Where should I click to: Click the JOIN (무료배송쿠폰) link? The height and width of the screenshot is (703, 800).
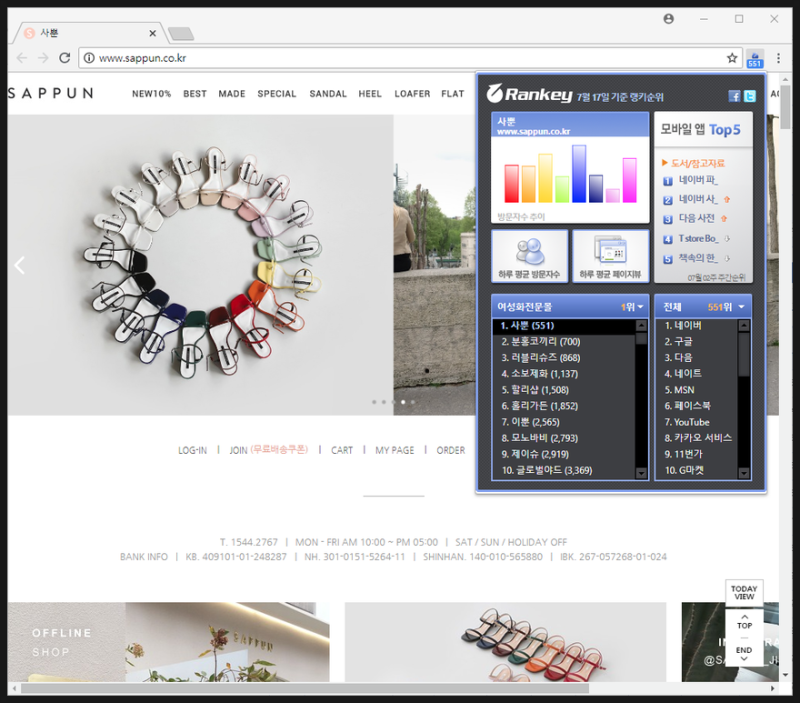[268, 450]
